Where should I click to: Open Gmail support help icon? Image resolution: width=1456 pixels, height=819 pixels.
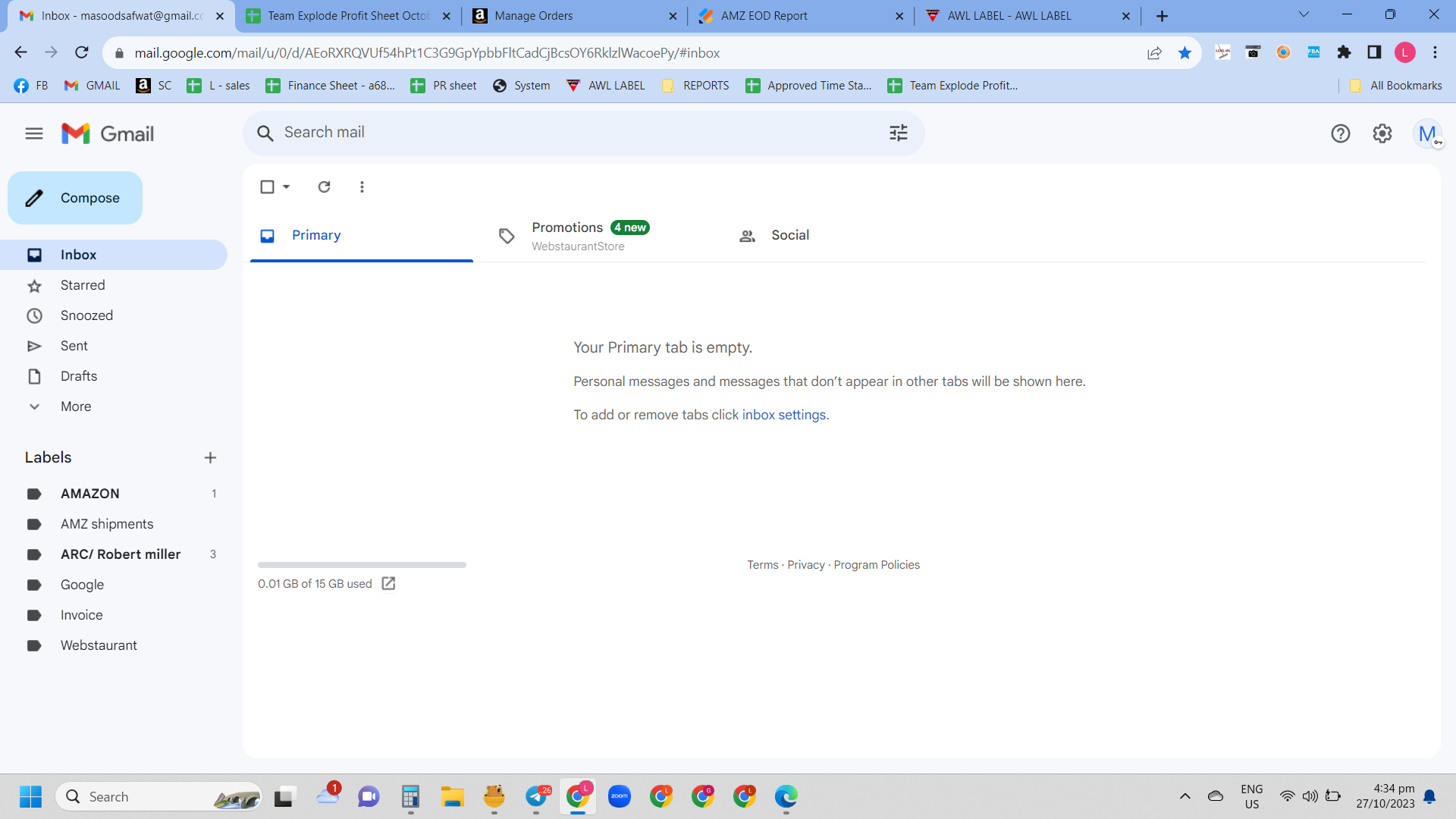(1340, 133)
